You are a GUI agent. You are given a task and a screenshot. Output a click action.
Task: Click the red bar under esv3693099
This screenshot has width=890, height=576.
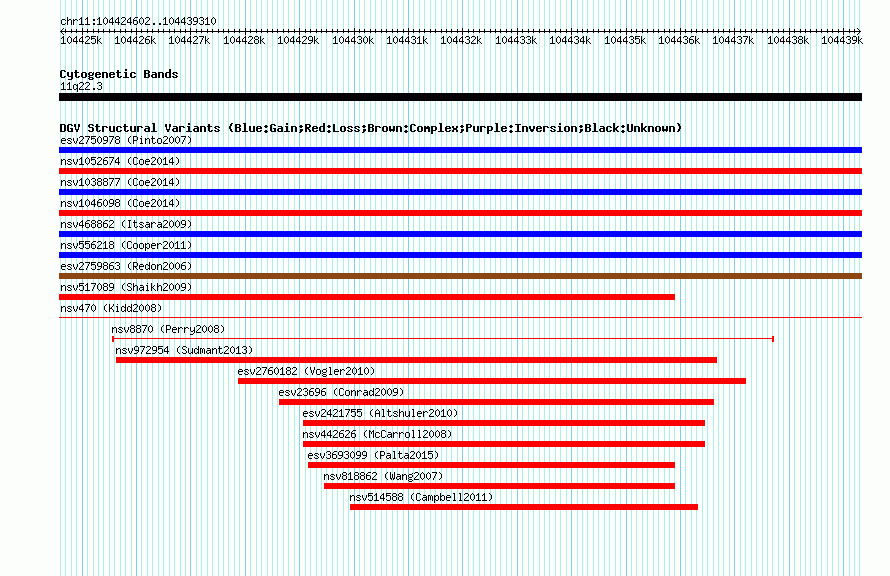click(x=491, y=465)
